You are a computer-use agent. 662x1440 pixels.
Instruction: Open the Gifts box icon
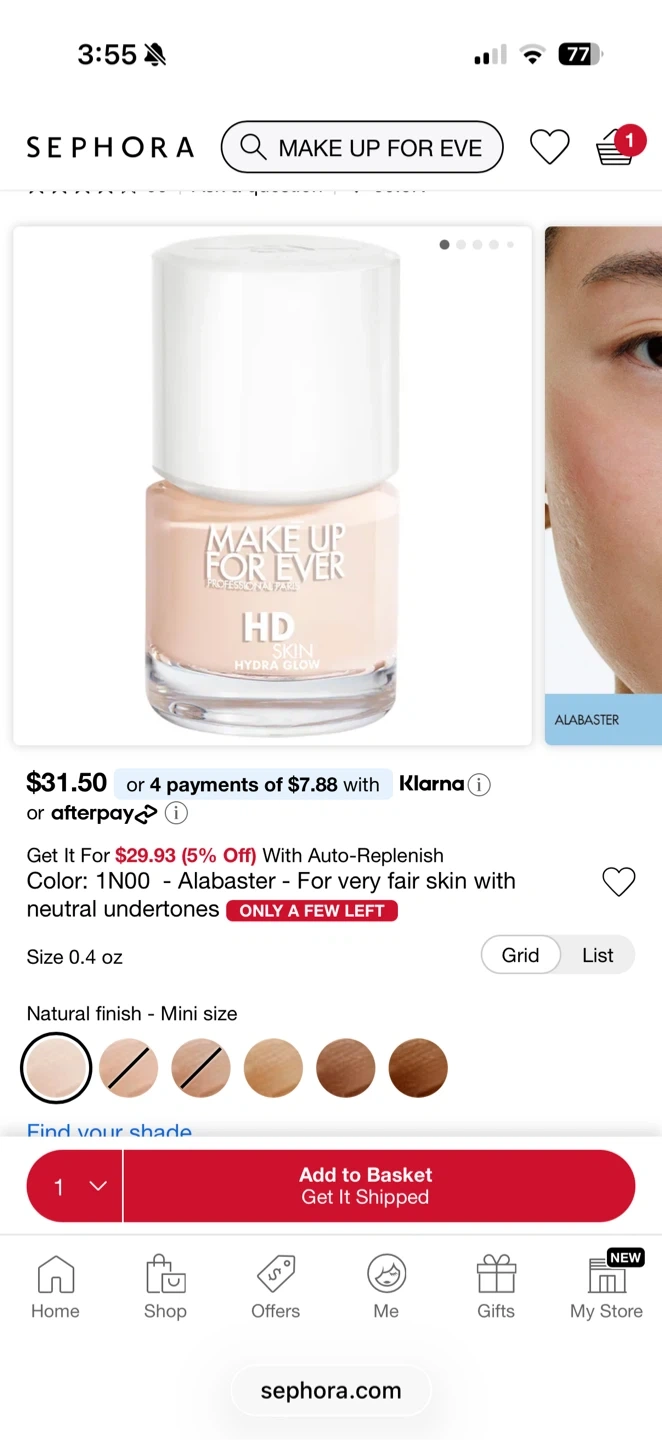tap(496, 1275)
